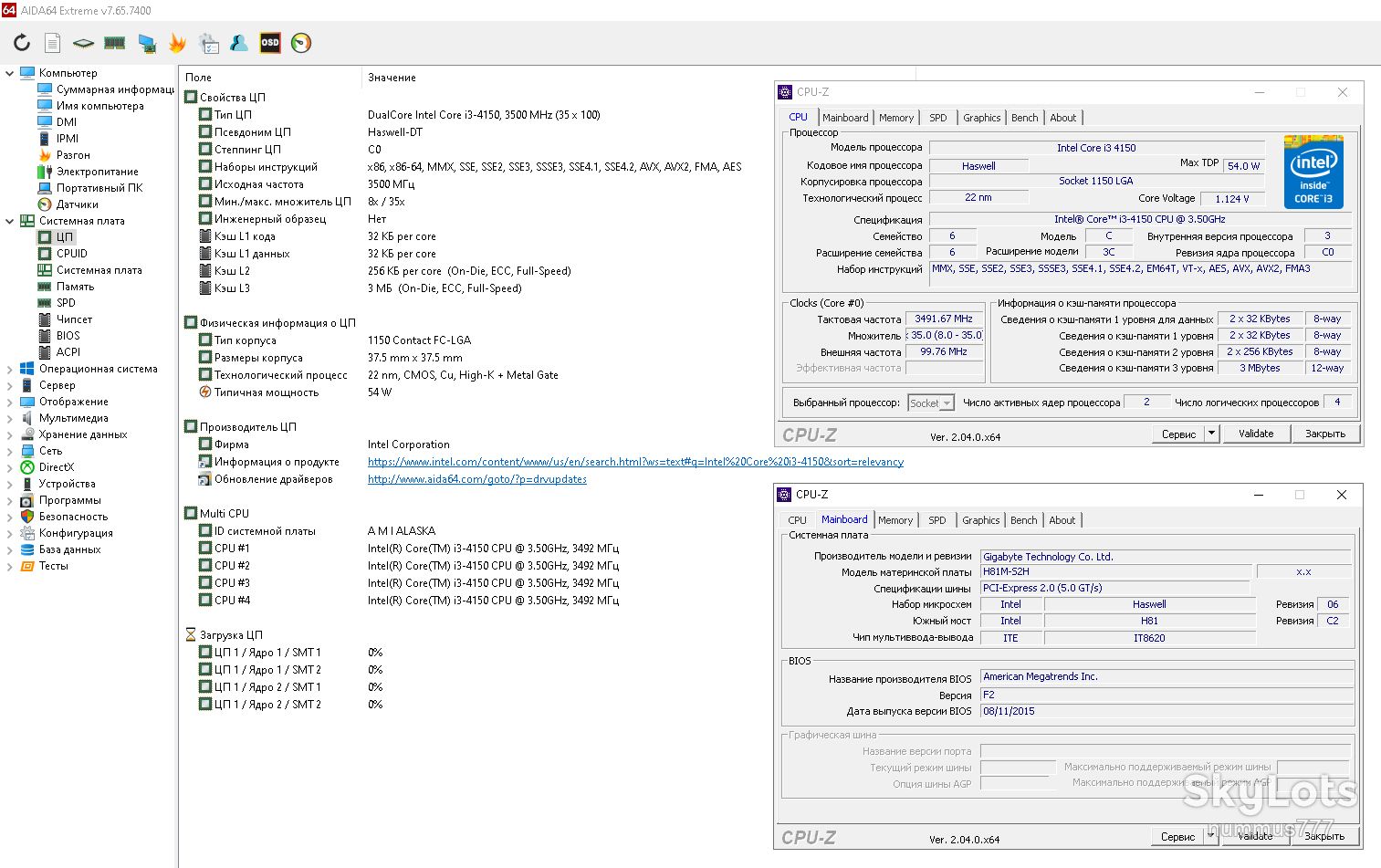This screenshot has width=1381, height=868.
Task: Select Чипсет in the sidebar tree
Action: 75,319
